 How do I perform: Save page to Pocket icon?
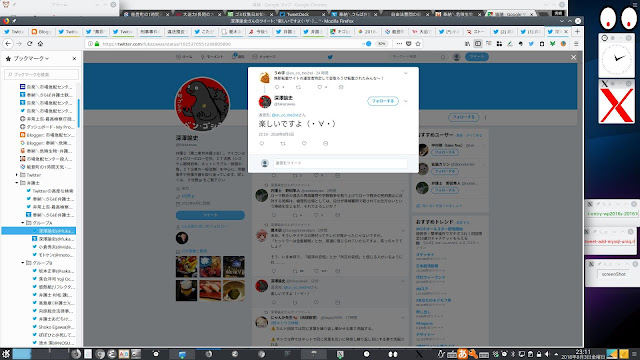tap(409, 44)
